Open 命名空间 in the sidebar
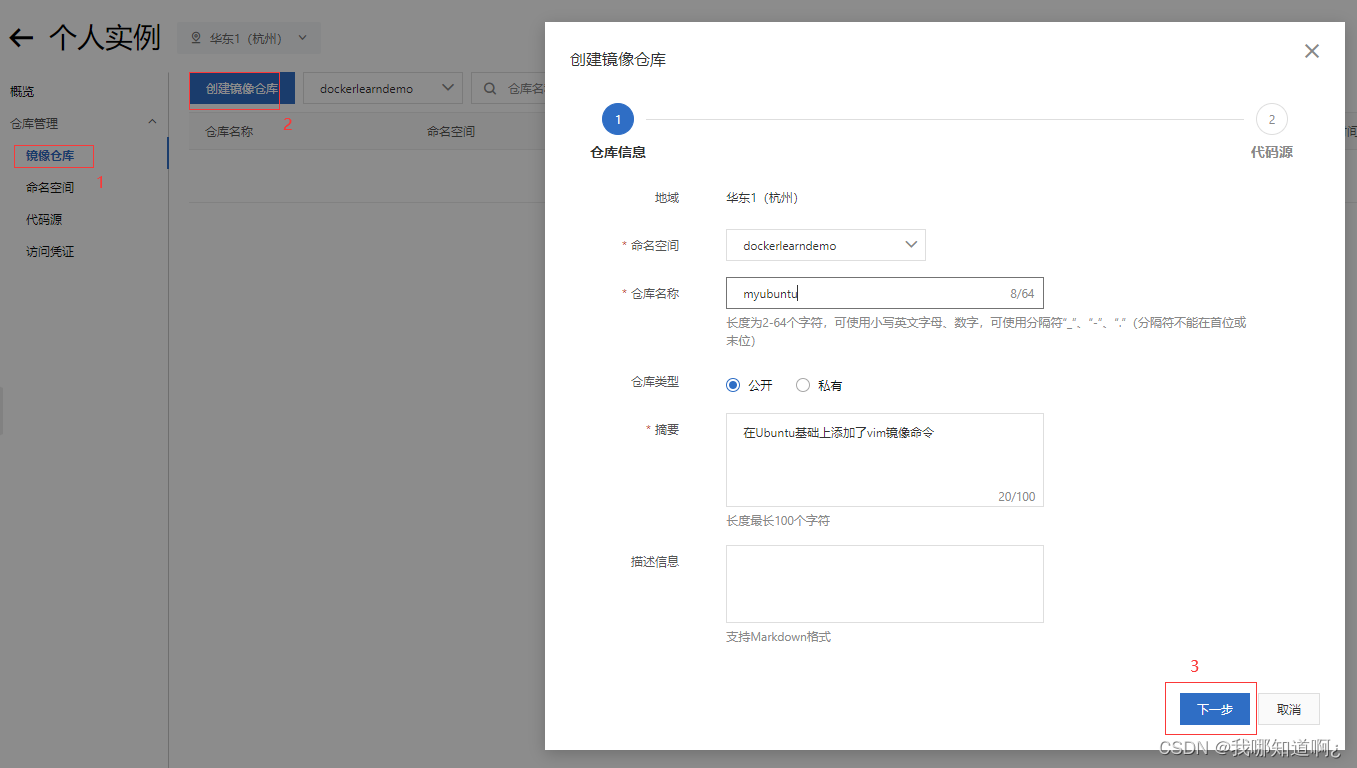1357x768 pixels. [50, 187]
